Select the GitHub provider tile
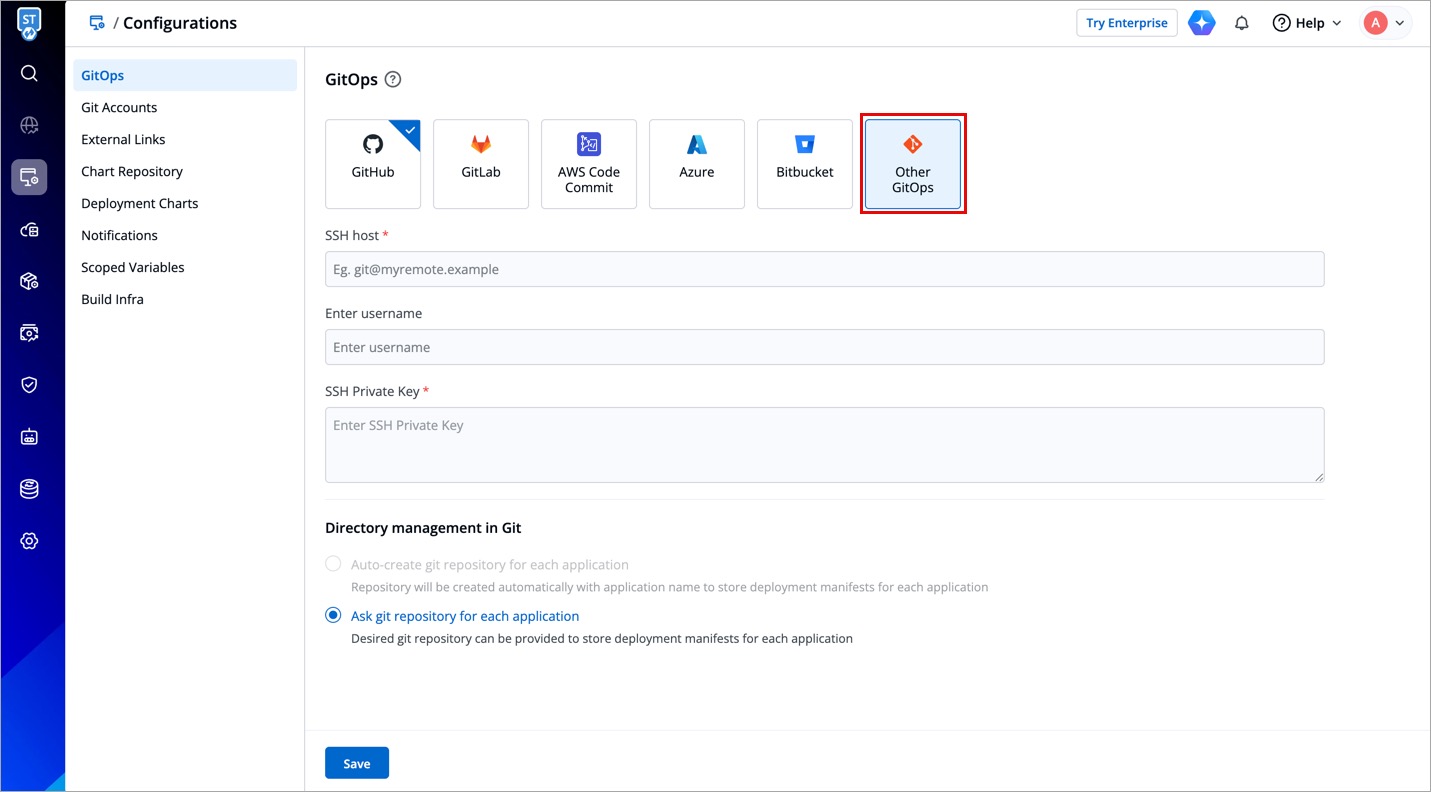The image size is (1431, 792). (x=373, y=164)
